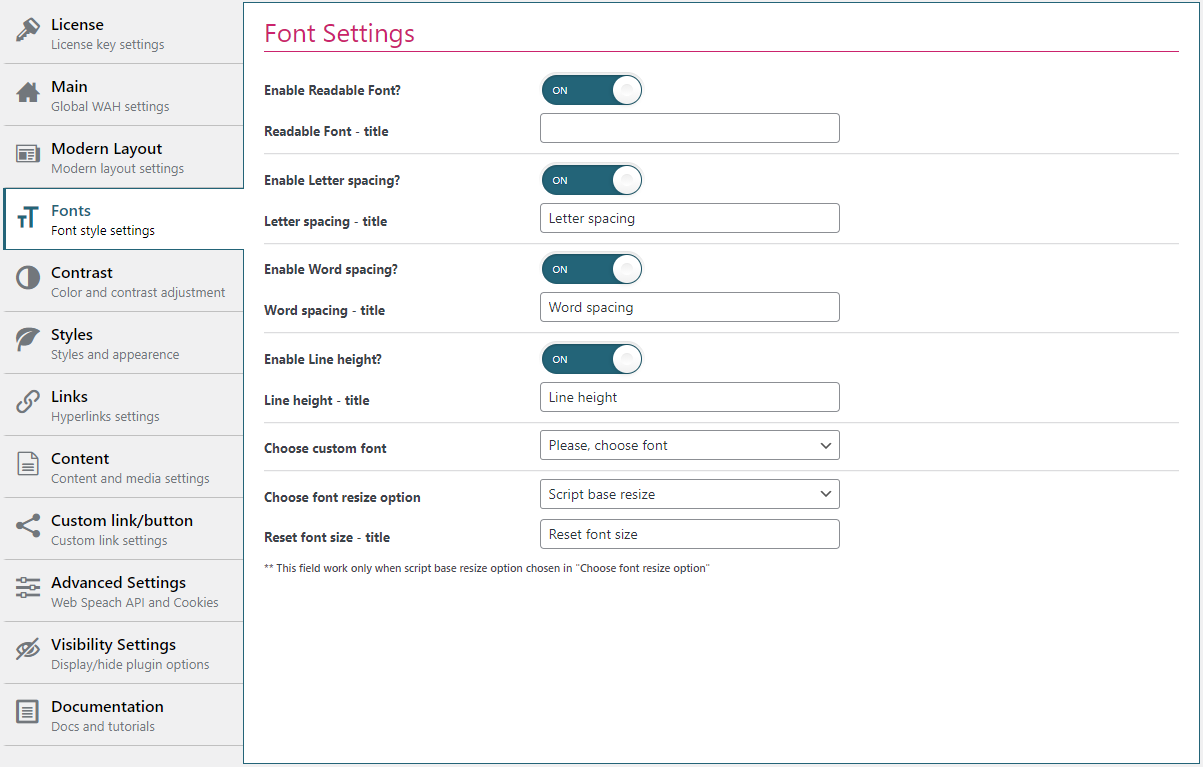Go to Main global settings tab

point(123,95)
